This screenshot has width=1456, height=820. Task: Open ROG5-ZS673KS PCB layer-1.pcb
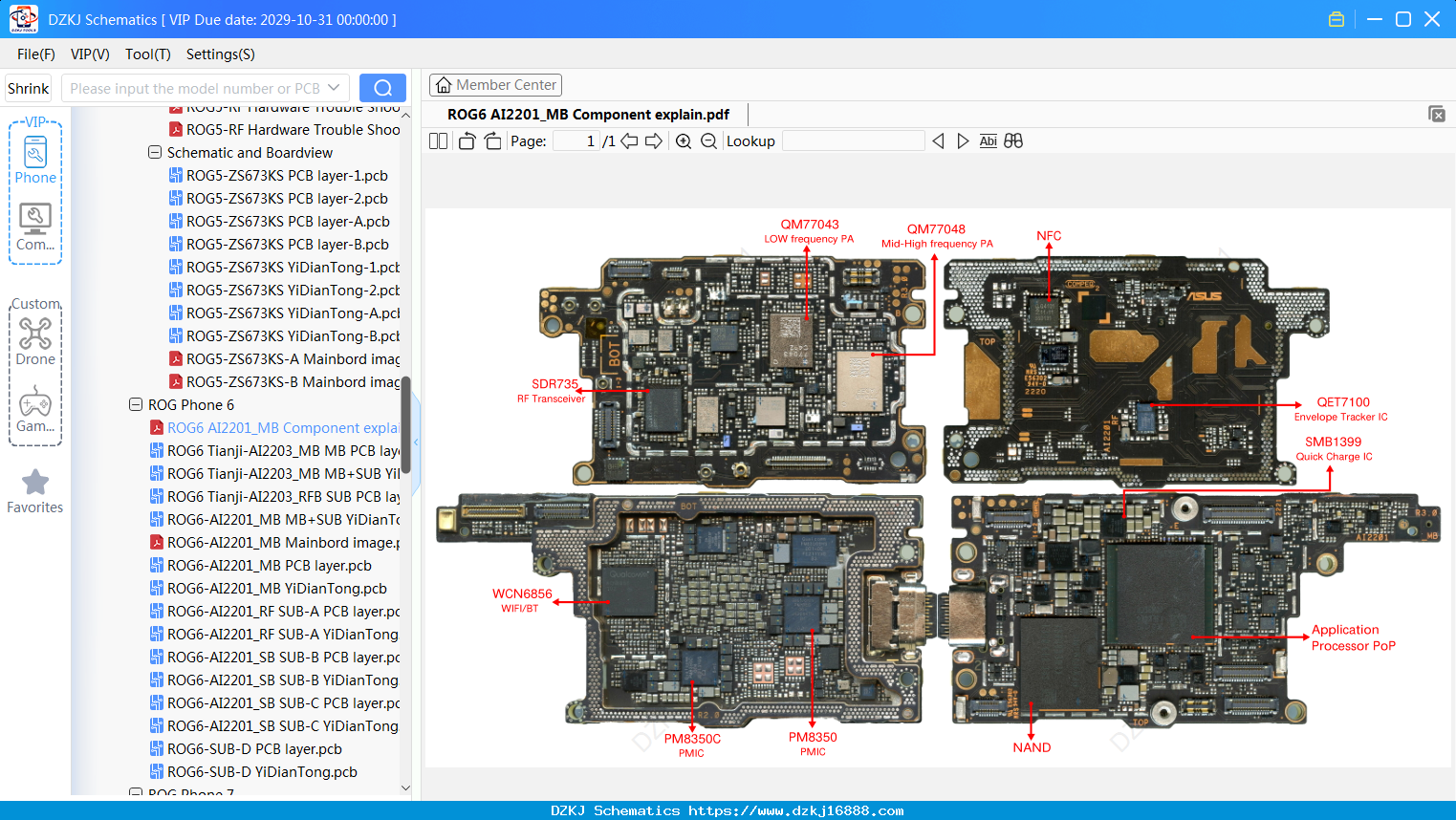[278, 176]
